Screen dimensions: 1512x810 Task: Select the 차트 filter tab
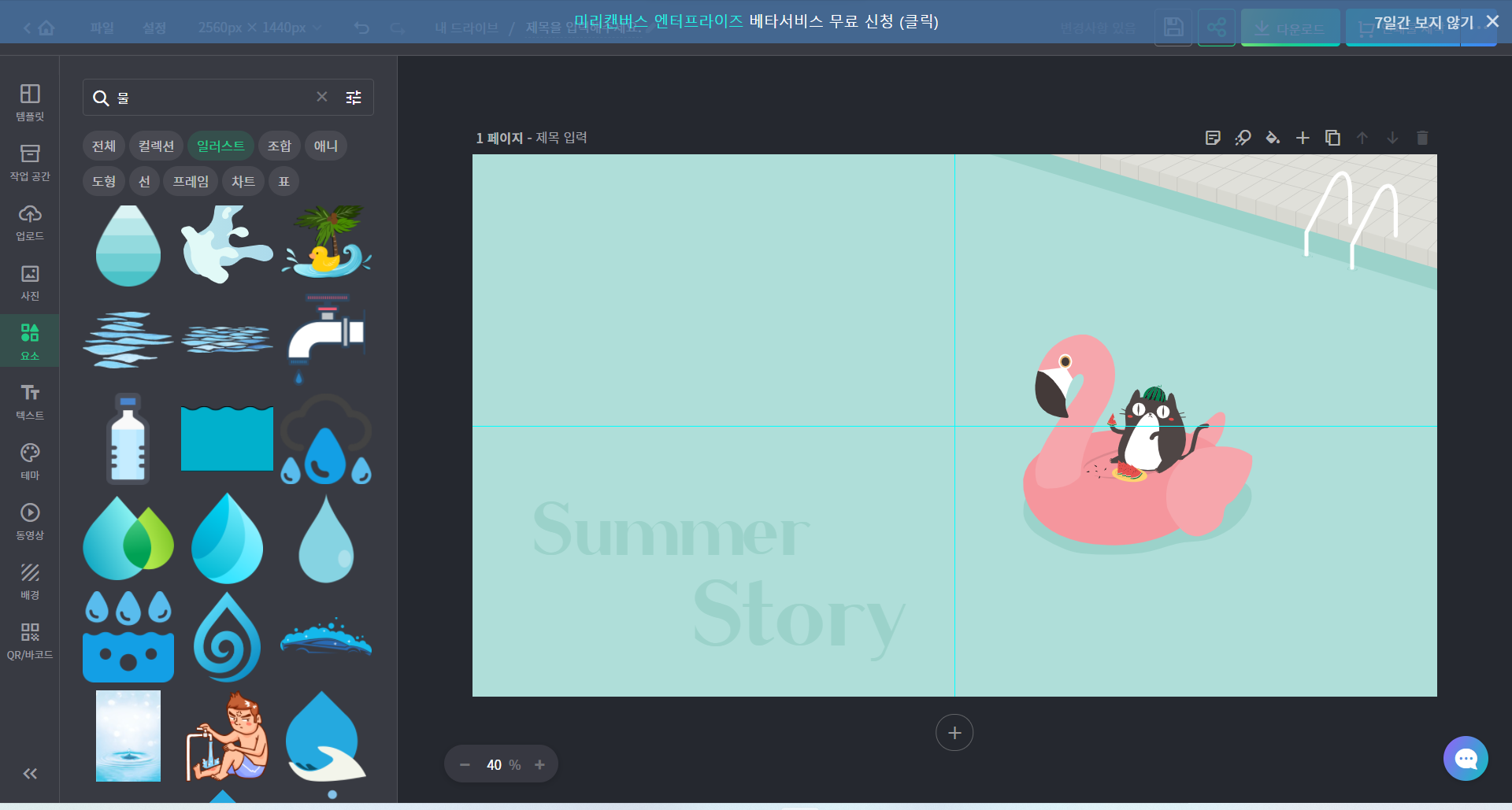pyautogui.click(x=243, y=181)
